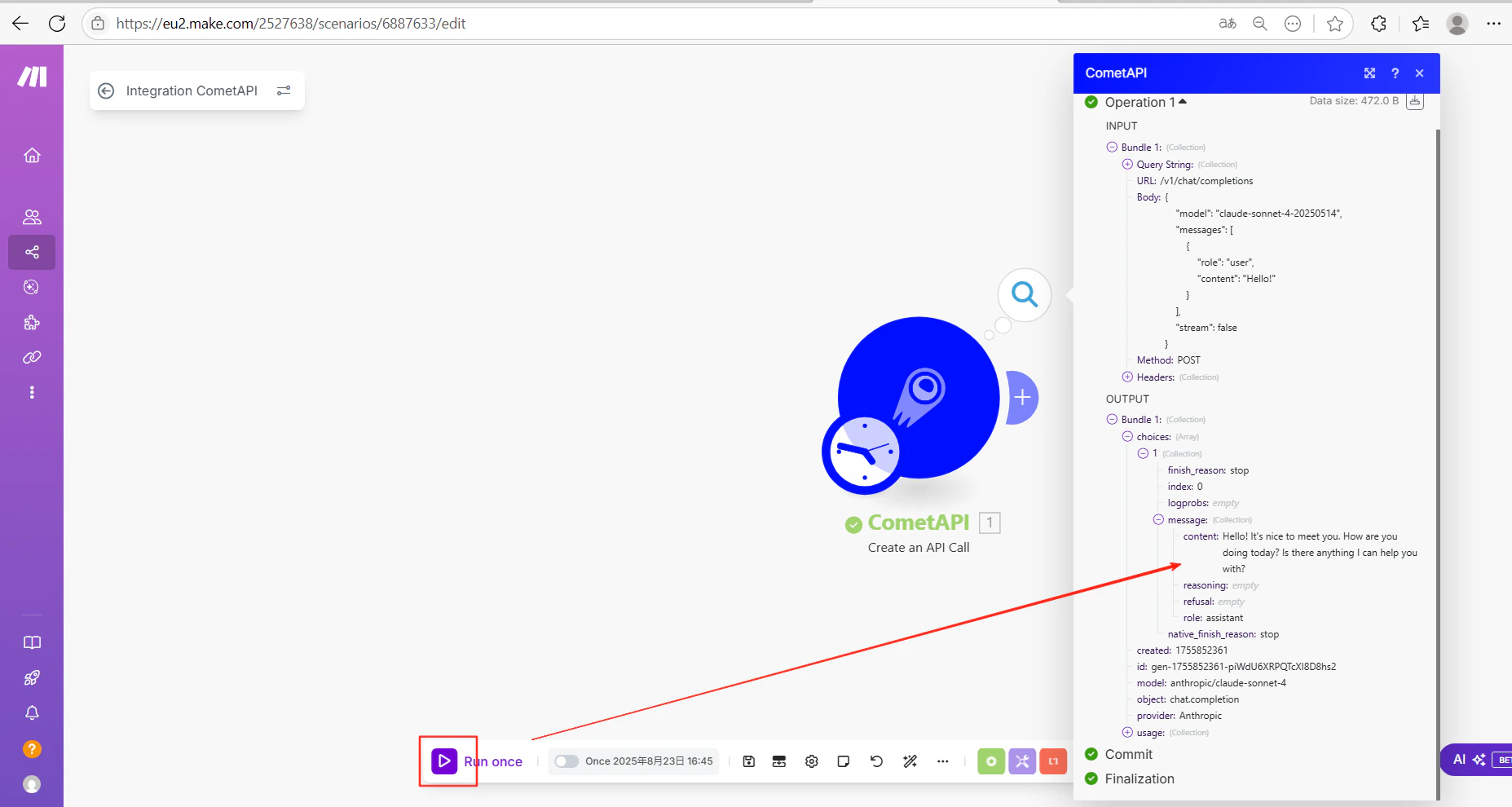
Task: Open the puzzle-piece Templates sidebar icon
Action: click(x=32, y=322)
